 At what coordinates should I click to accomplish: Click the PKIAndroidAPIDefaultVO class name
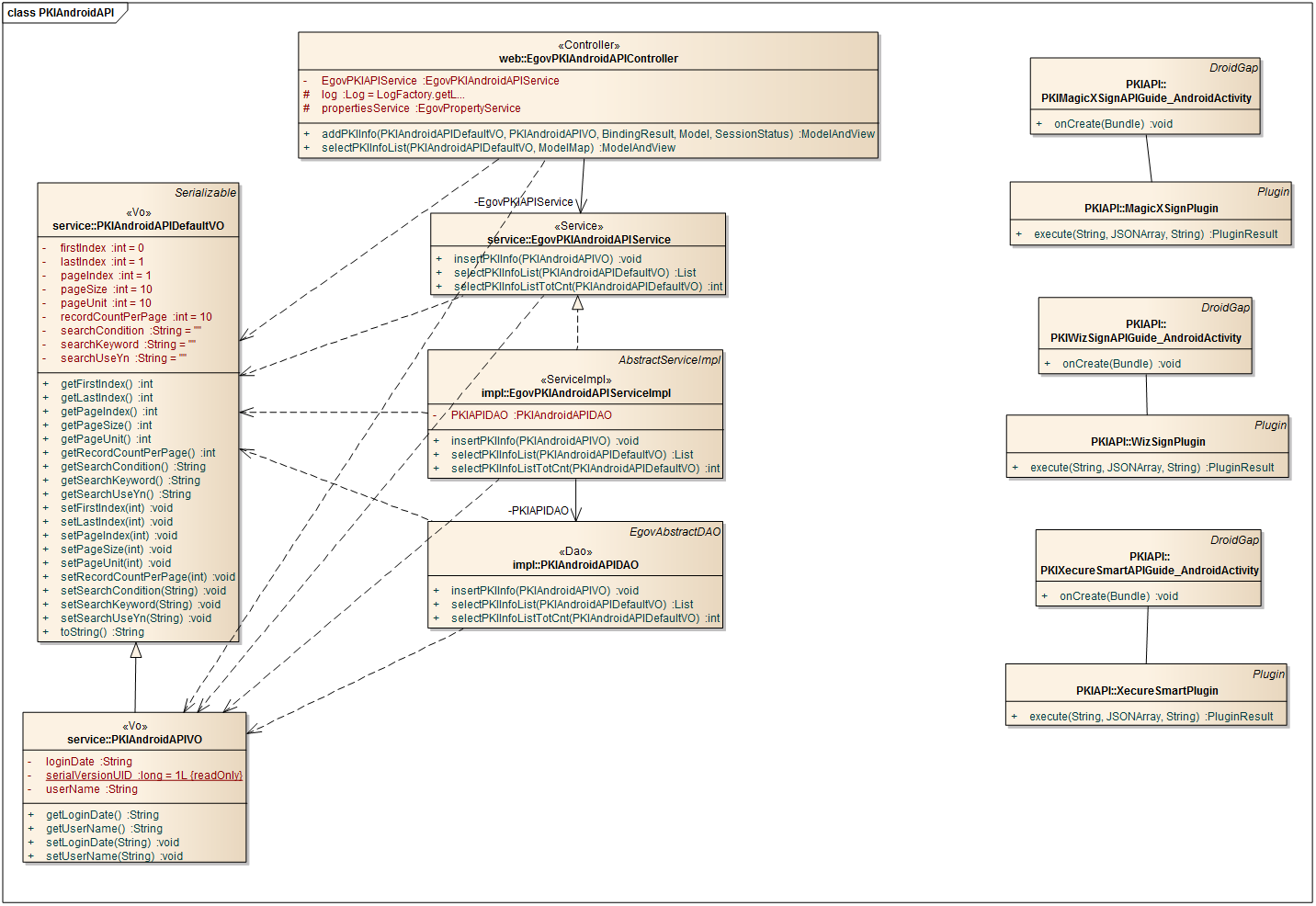click(138, 226)
